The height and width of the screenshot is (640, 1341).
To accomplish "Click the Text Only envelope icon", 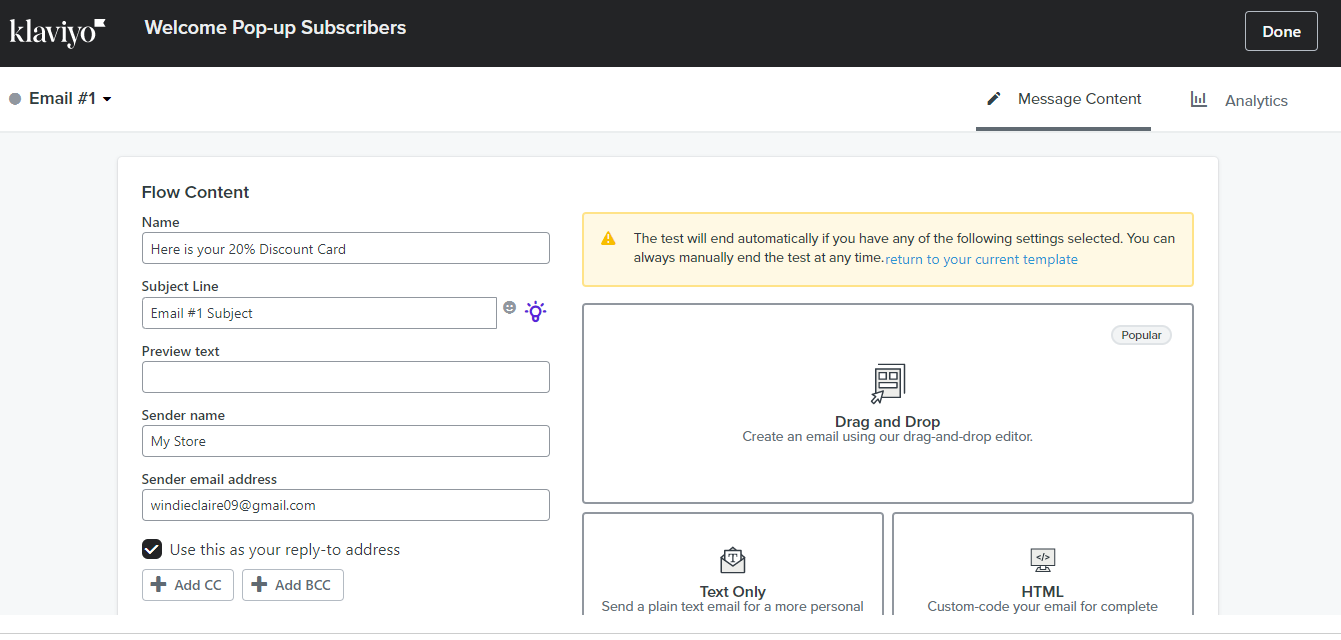I will pos(733,560).
